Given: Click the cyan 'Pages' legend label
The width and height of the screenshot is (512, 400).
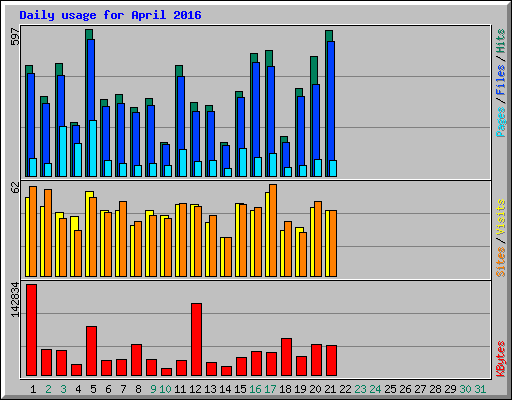Looking at the screenshot, I should 501,122.
